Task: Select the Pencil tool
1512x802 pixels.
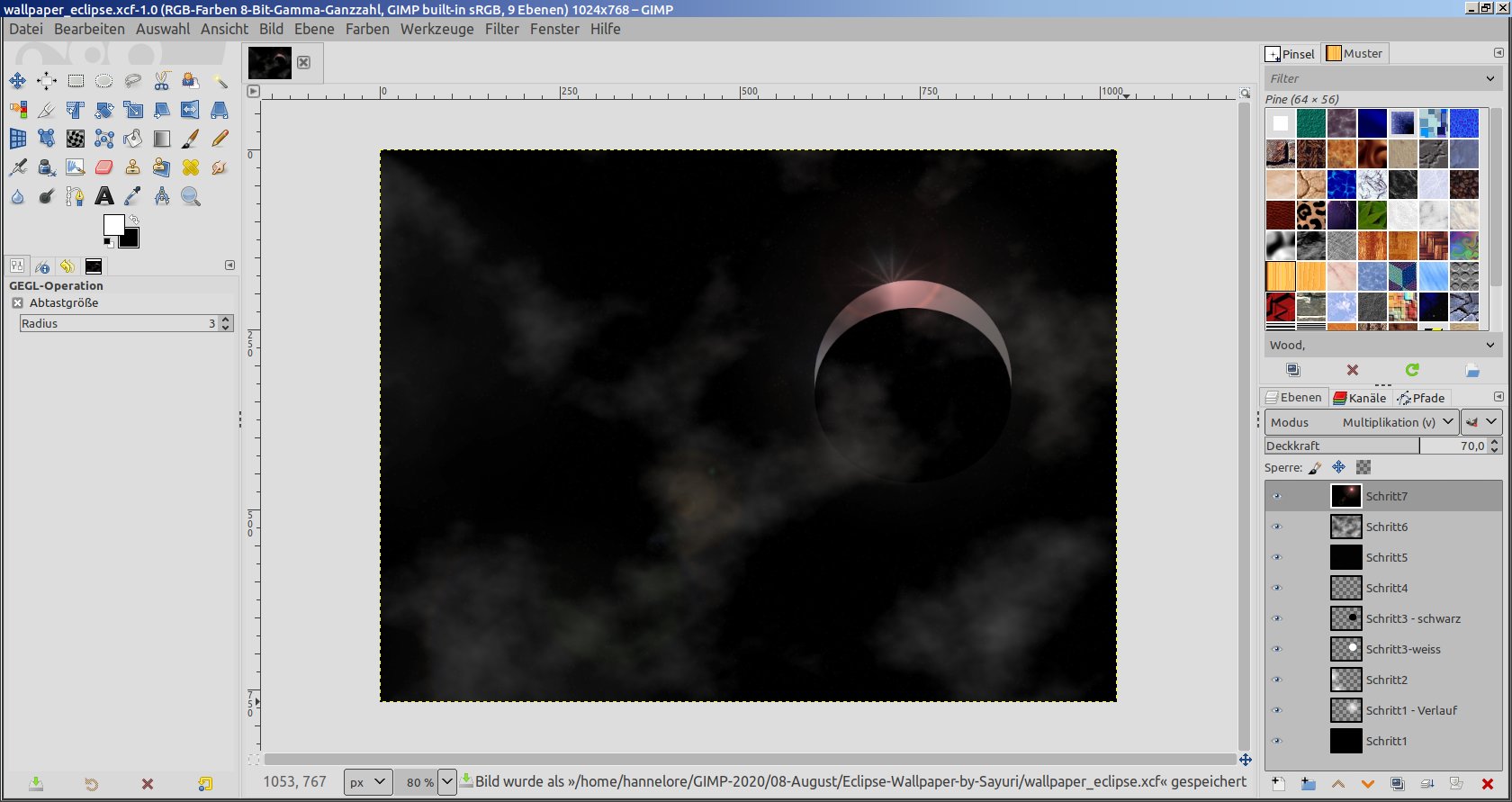Action: pos(220,139)
